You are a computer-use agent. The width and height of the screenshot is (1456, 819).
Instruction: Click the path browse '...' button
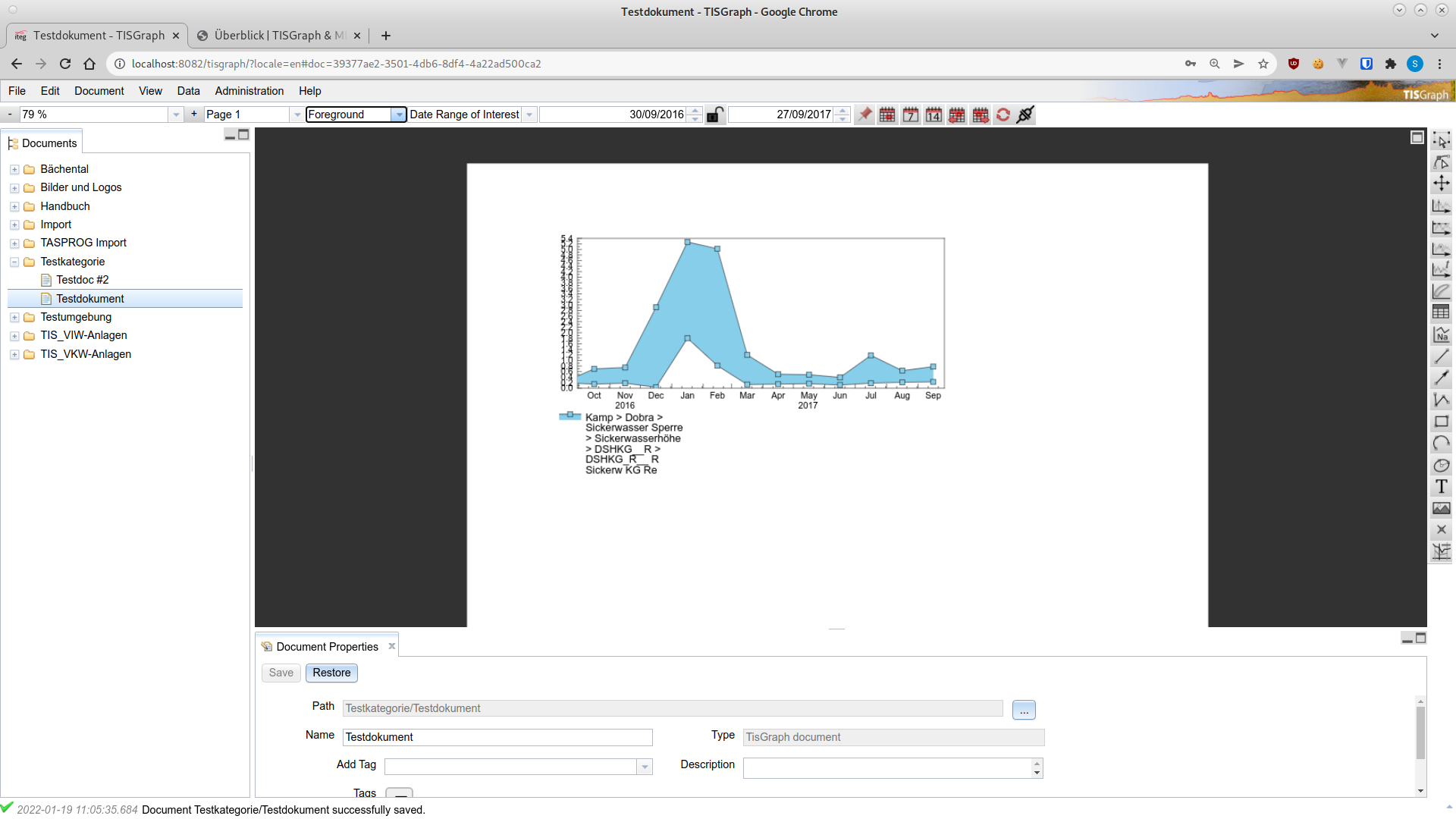point(1024,710)
